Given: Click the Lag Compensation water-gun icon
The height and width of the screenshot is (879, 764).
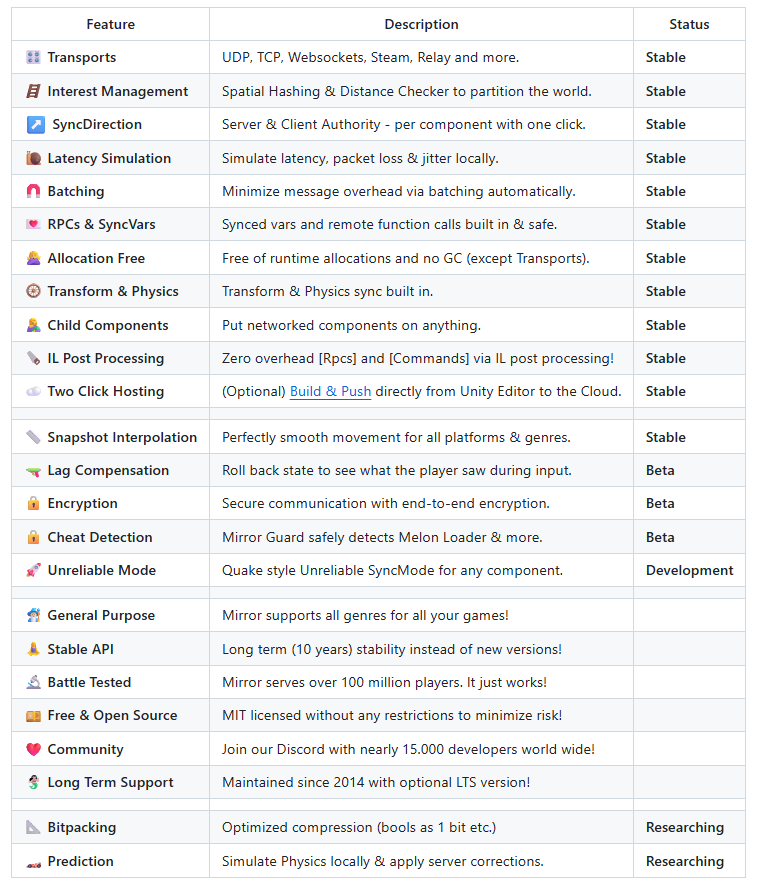Looking at the screenshot, I should coord(34,471).
